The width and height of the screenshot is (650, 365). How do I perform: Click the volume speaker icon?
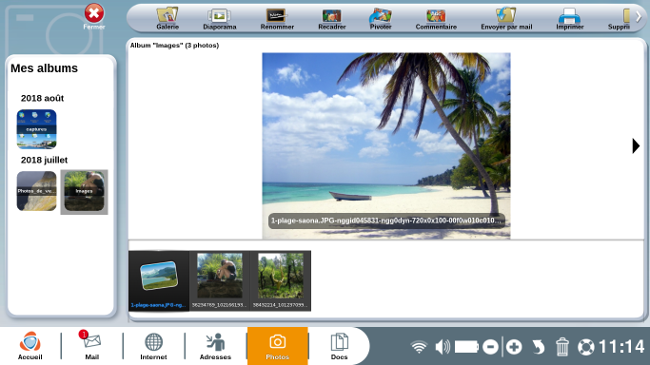[x=443, y=347]
